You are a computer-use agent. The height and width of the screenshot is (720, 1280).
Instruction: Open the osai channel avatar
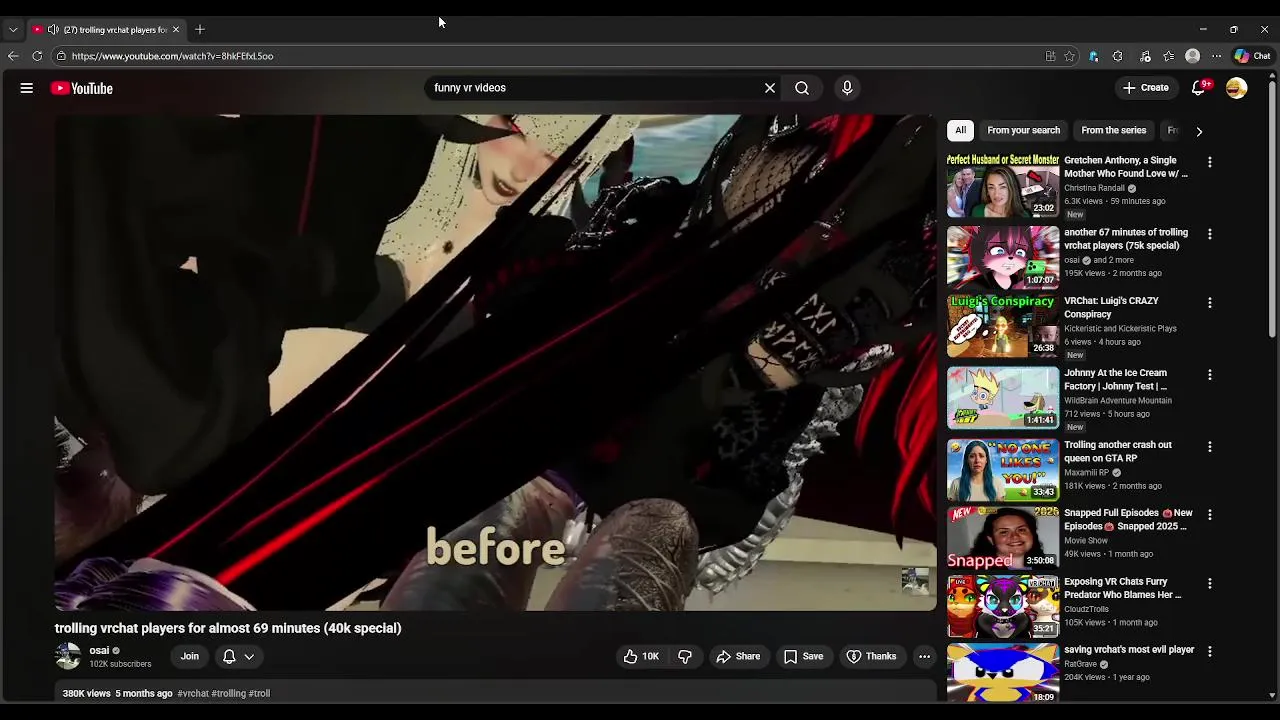[68, 656]
